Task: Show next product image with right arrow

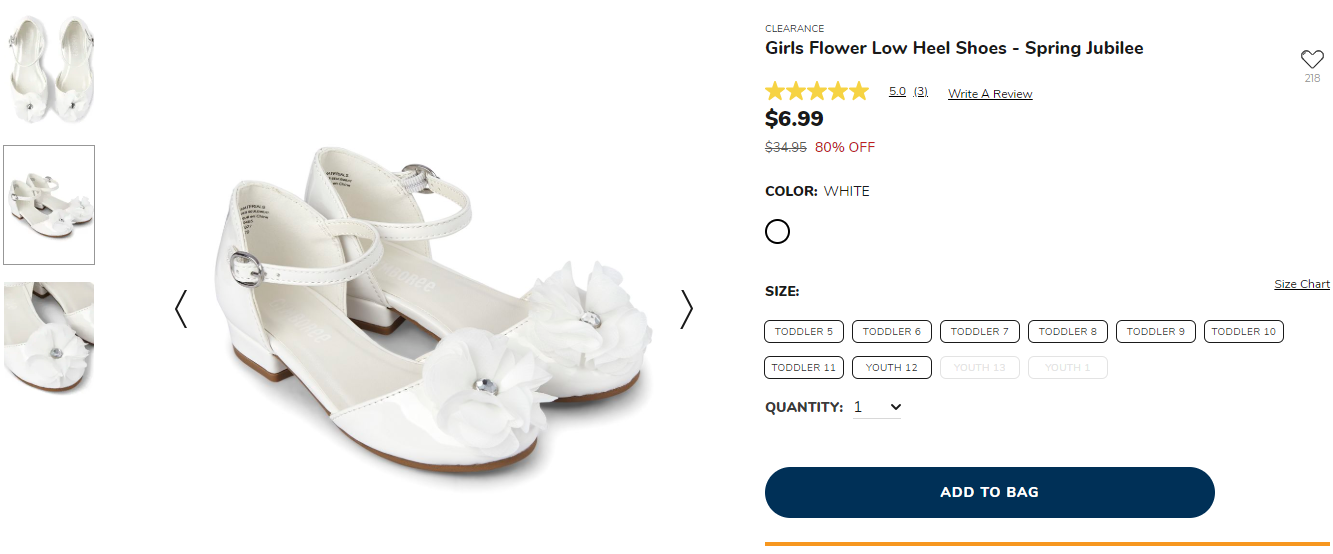Action: click(x=686, y=309)
